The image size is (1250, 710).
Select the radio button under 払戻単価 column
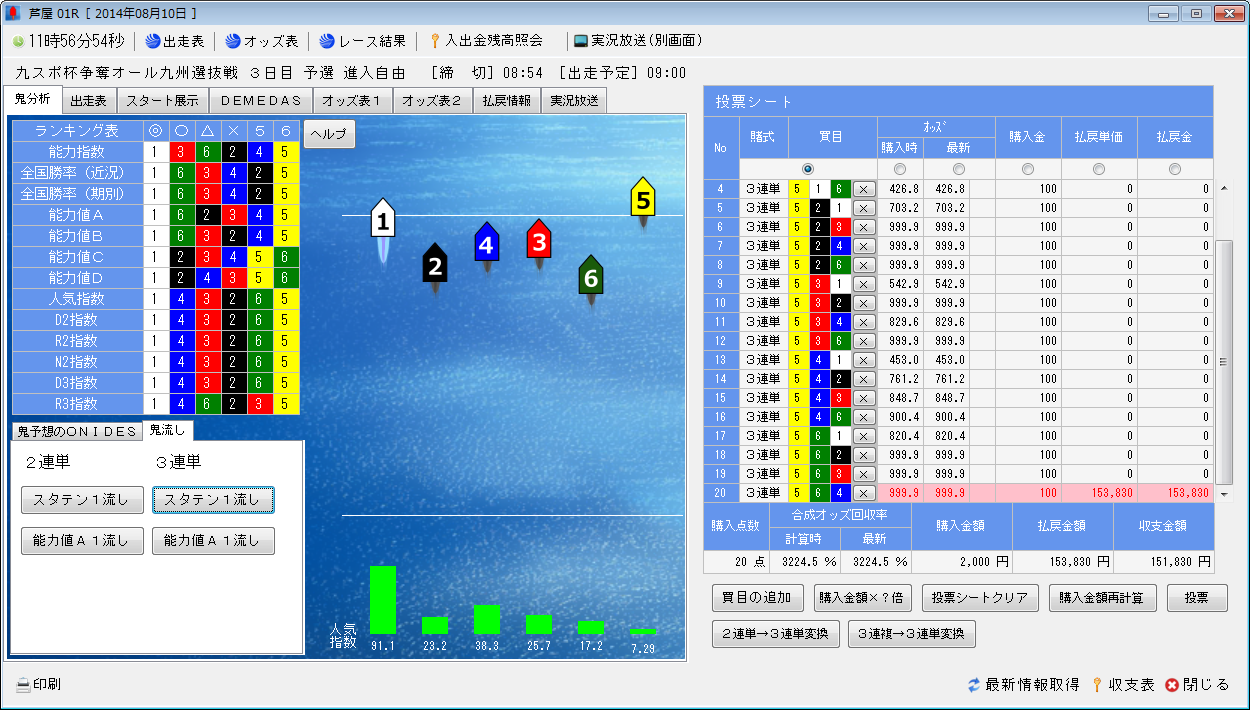(x=1099, y=168)
